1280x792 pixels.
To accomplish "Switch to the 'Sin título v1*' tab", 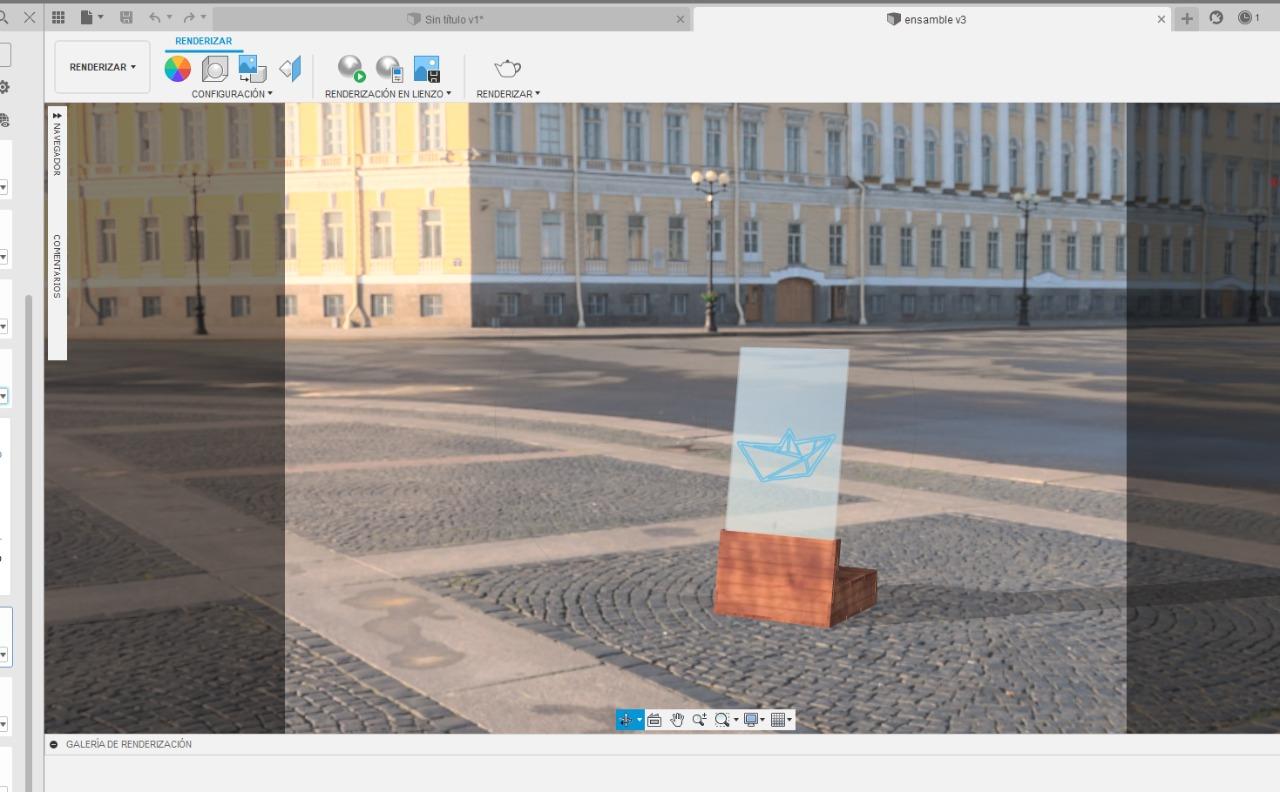I will click(x=453, y=19).
